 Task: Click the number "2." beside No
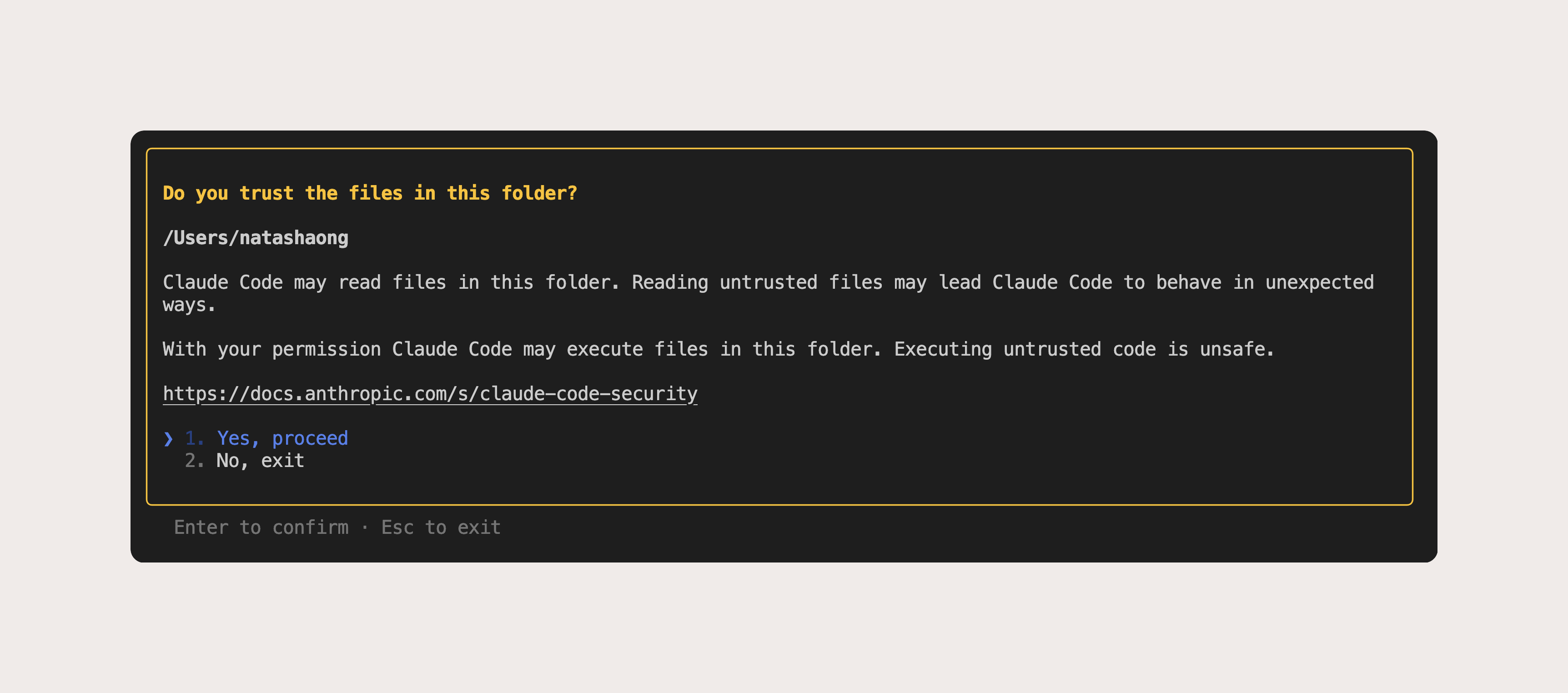click(194, 461)
